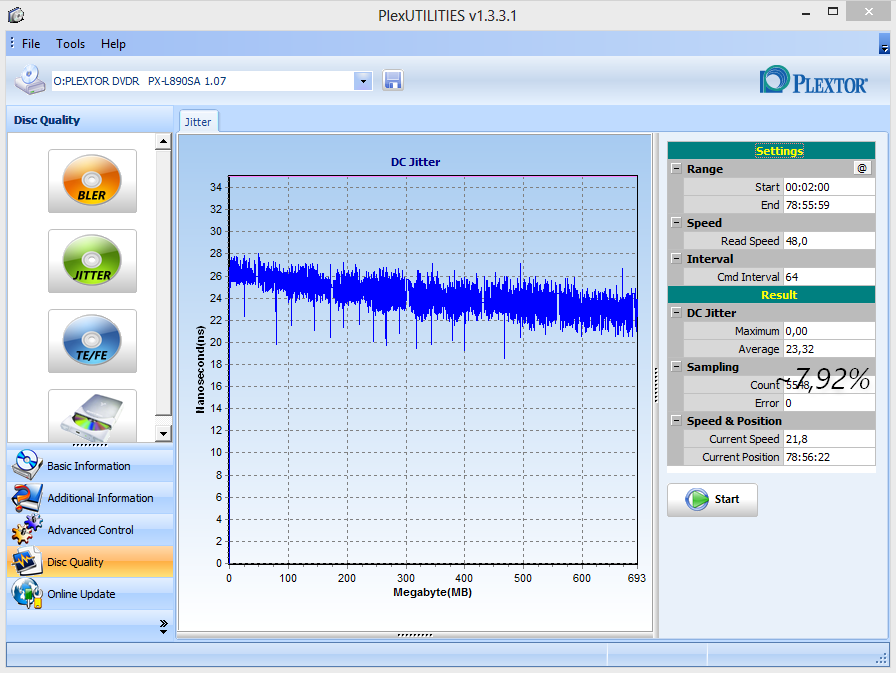Viewport: 896px width, 673px height.
Task: Click the Range End value field
Action: (829, 205)
